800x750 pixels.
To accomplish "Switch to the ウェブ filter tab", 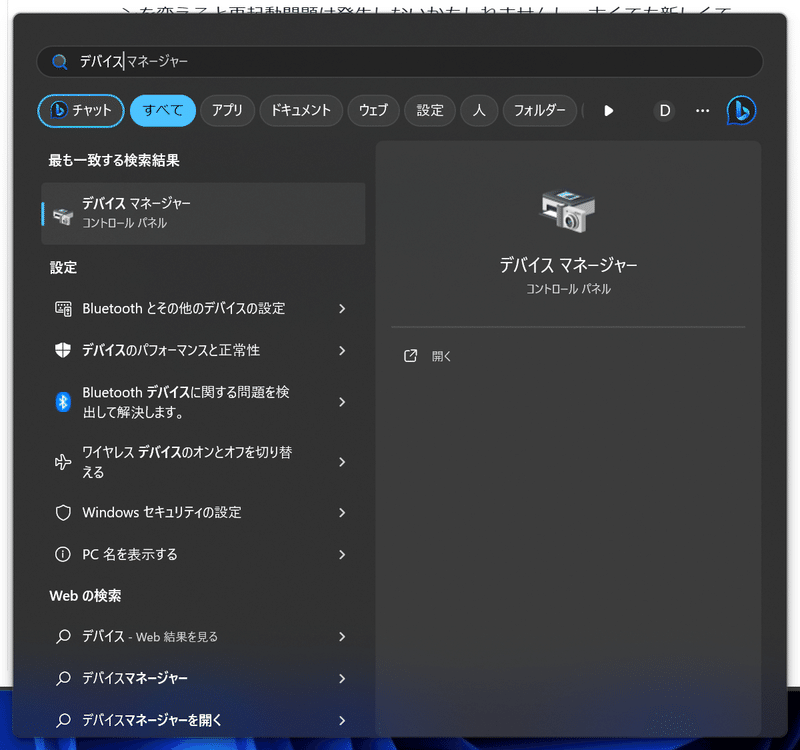I will pos(373,110).
